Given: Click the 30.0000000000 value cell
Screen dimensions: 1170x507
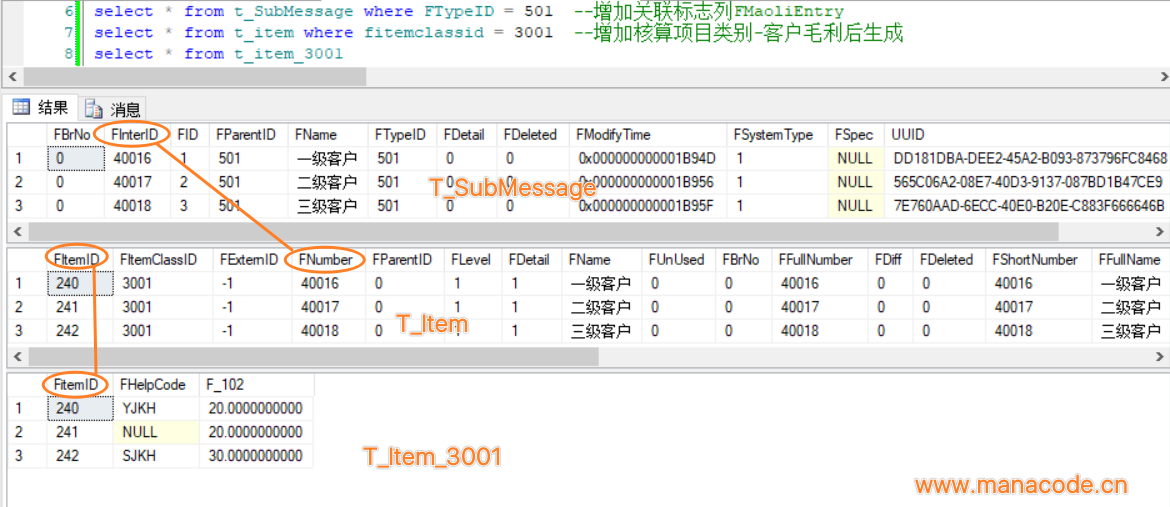Looking at the screenshot, I should (x=255, y=456).
